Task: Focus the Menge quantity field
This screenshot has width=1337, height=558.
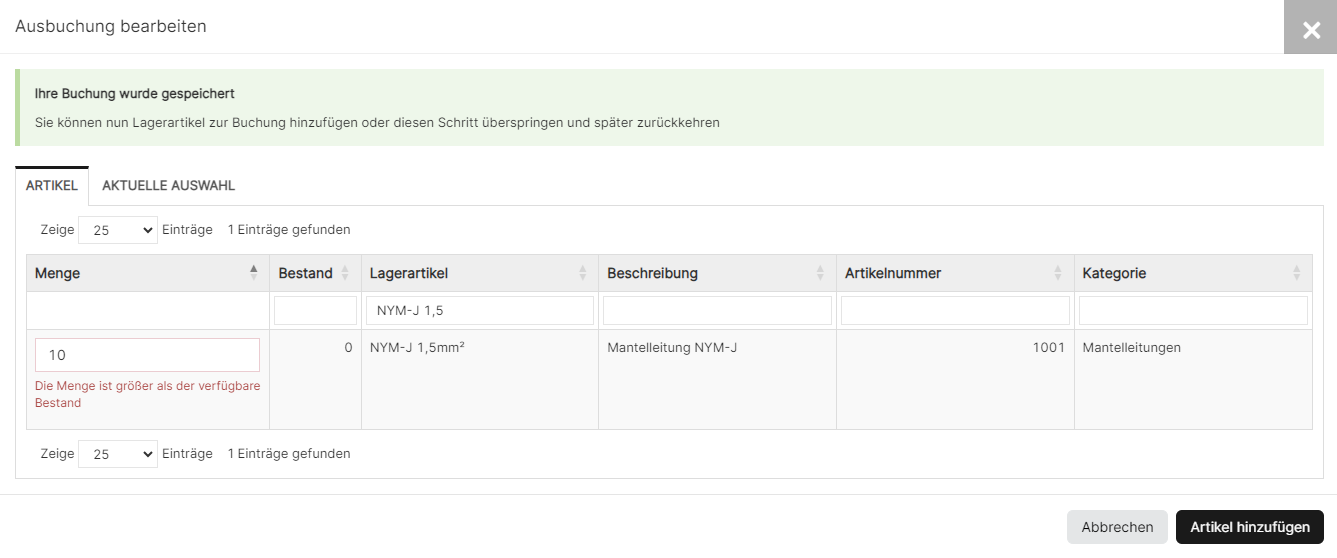Action: [x=147, y=355]
